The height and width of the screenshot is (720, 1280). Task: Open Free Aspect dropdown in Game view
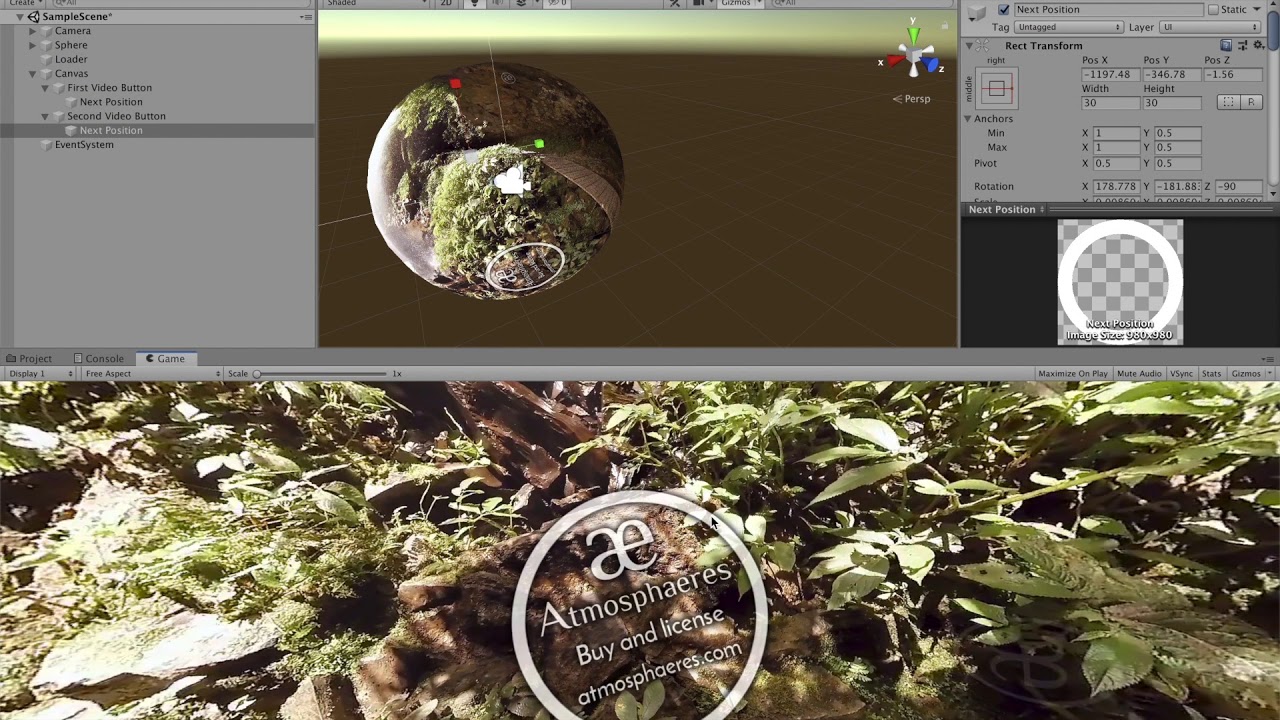[x=152, y=374]
